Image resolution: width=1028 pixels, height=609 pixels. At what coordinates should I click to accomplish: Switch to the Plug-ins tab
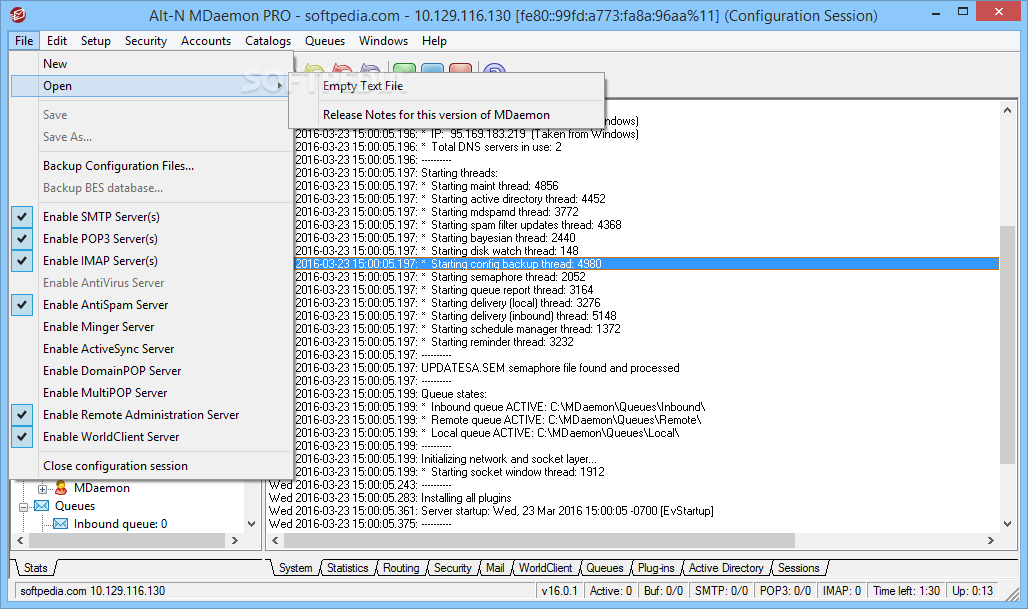[656, 568]
